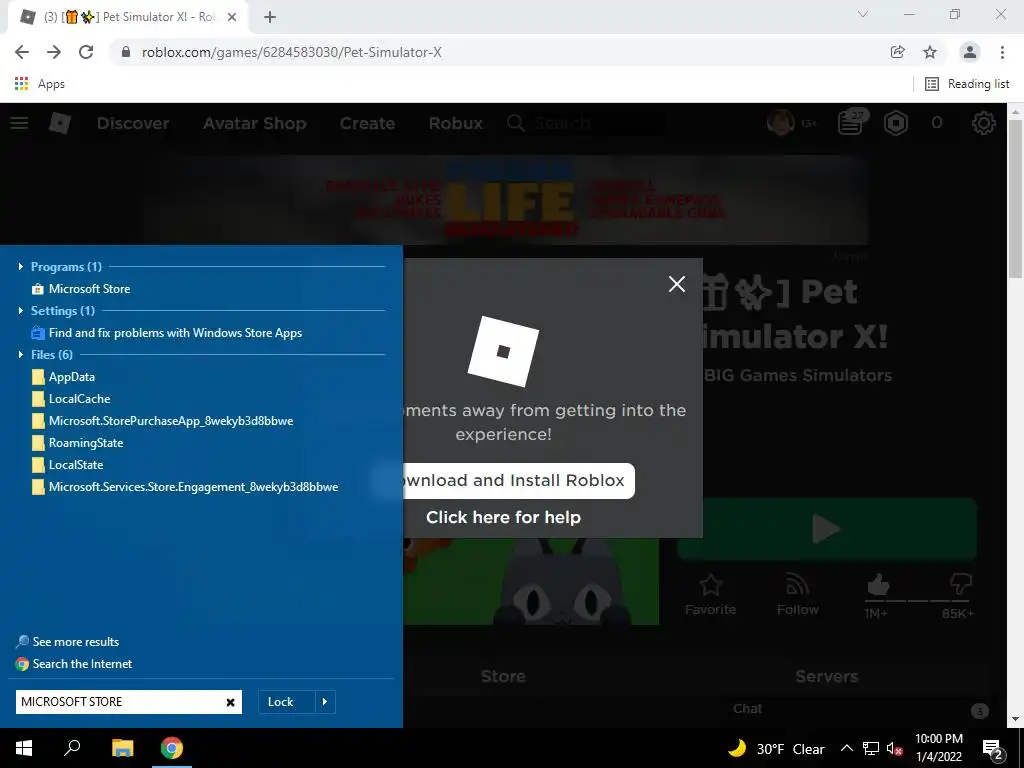Click the Roblox logo home icon
This screenshot has height=768, width=1024.
pos(60,123)
